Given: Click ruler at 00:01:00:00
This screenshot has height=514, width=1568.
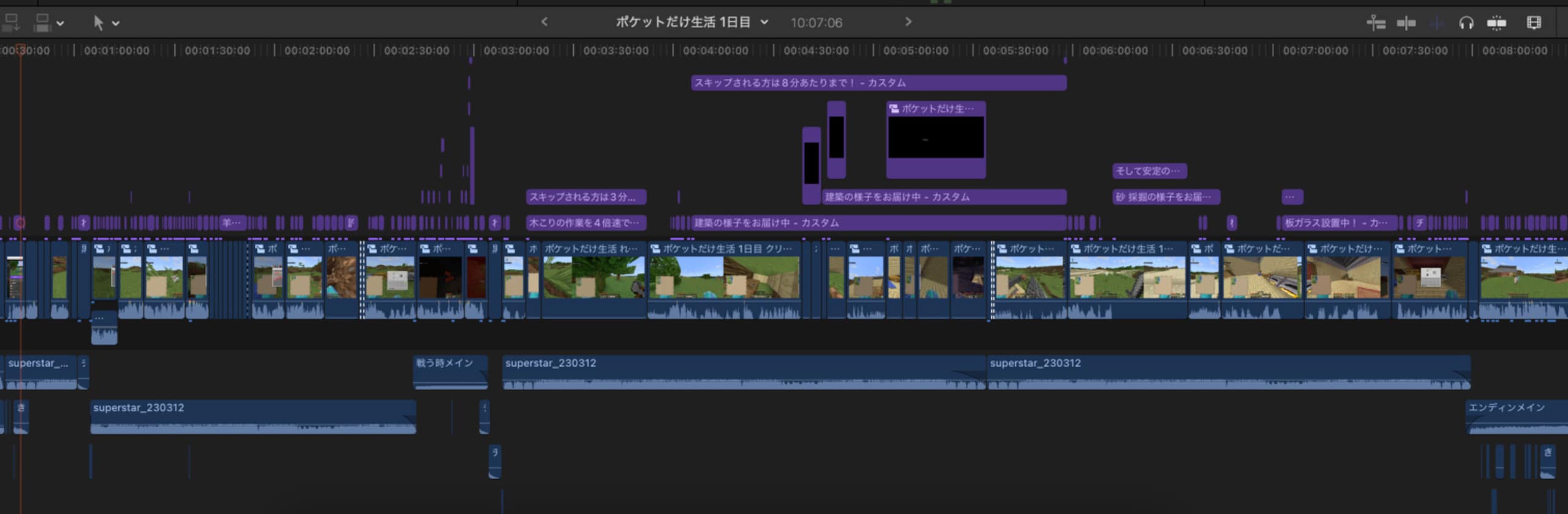Looking at the screenshot, I should coord(116,51).
